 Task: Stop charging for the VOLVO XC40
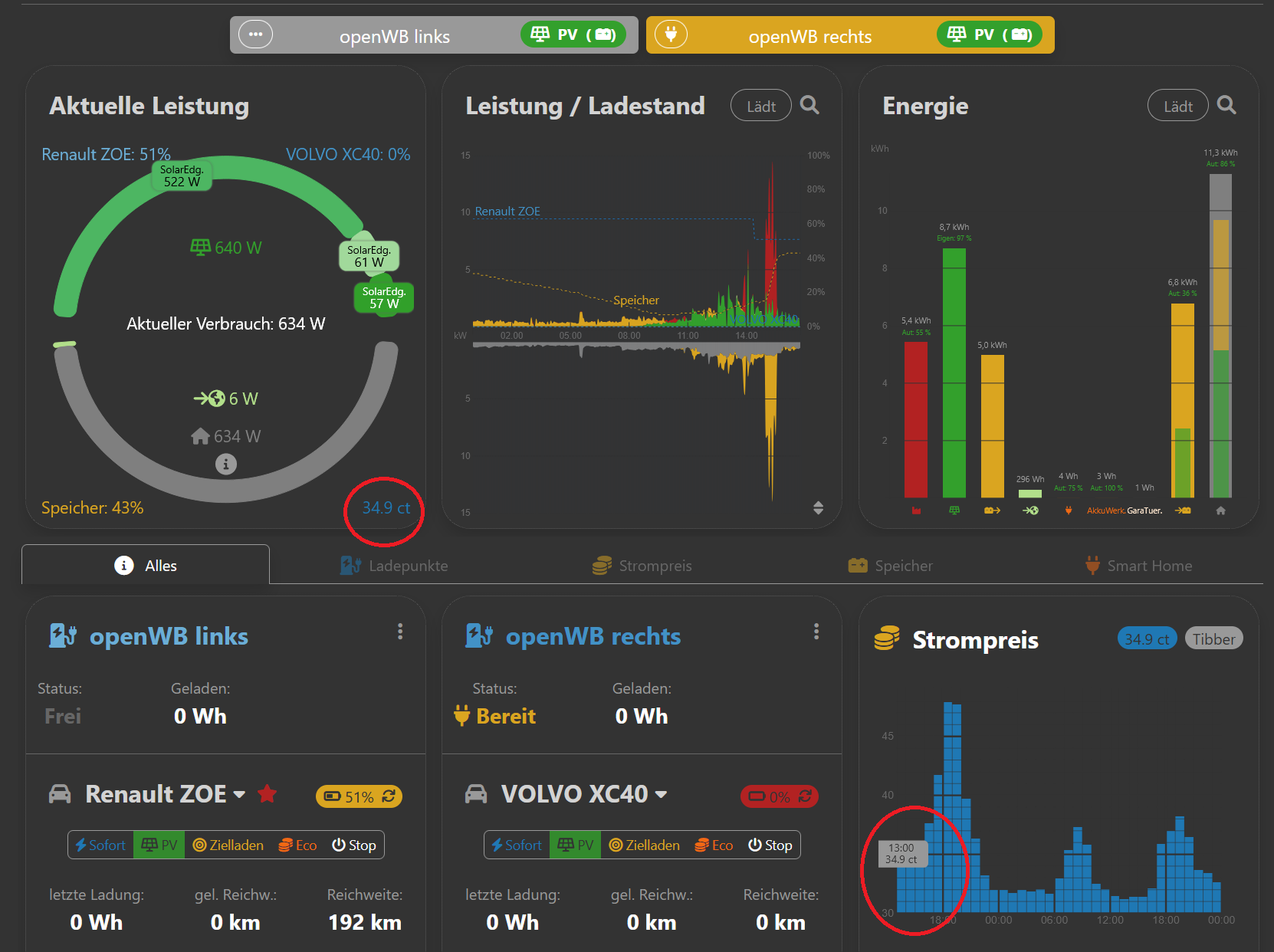point(770,845)
